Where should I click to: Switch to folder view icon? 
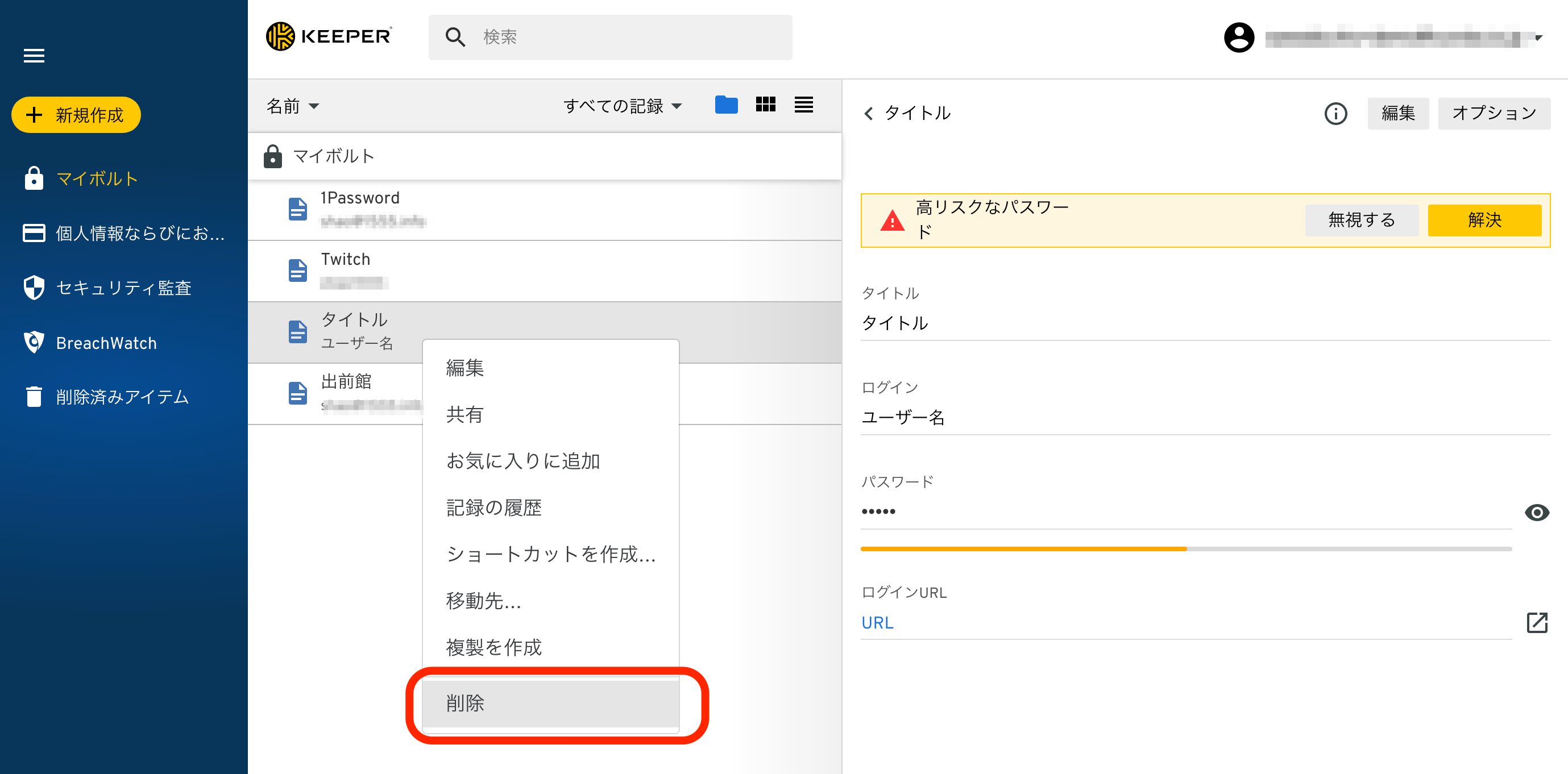(726, 105)
